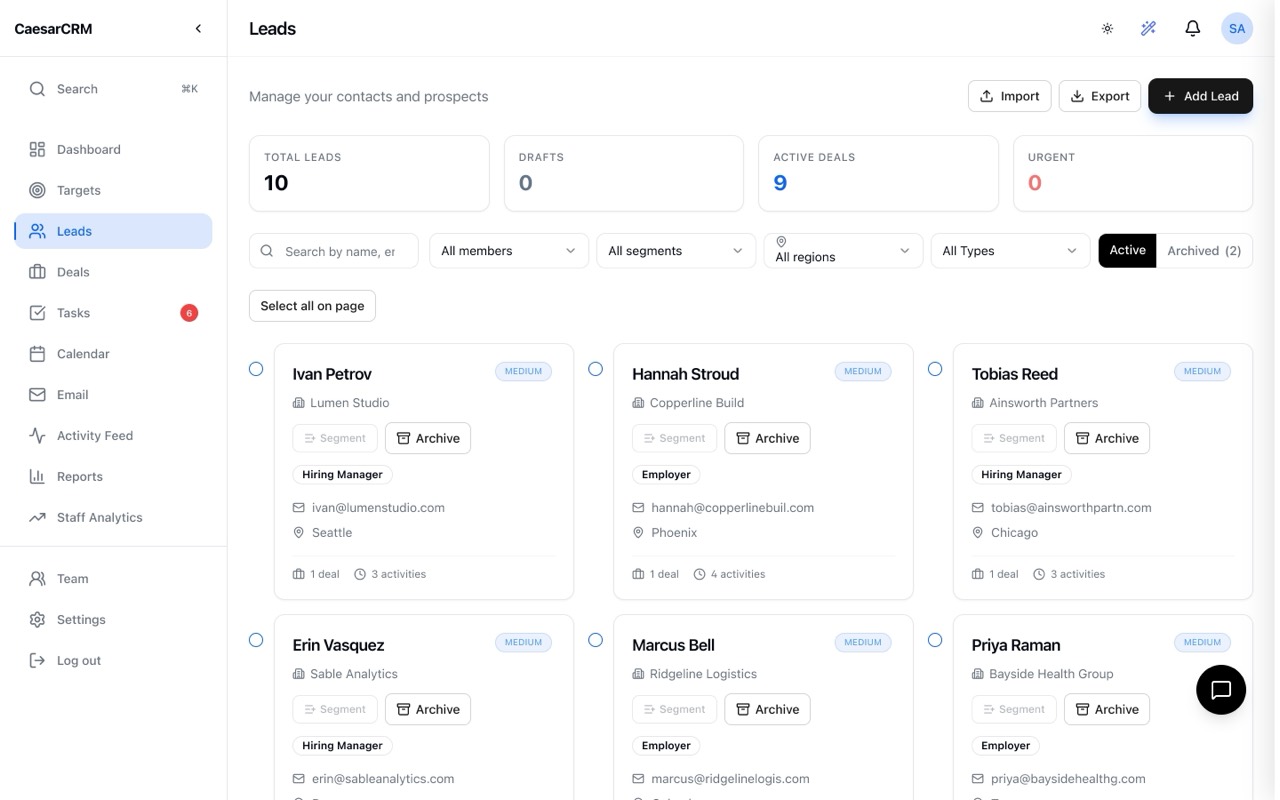1280x800 pixels.
Task: Click the Calendar icon in sidebar
Action: [37, 354]
